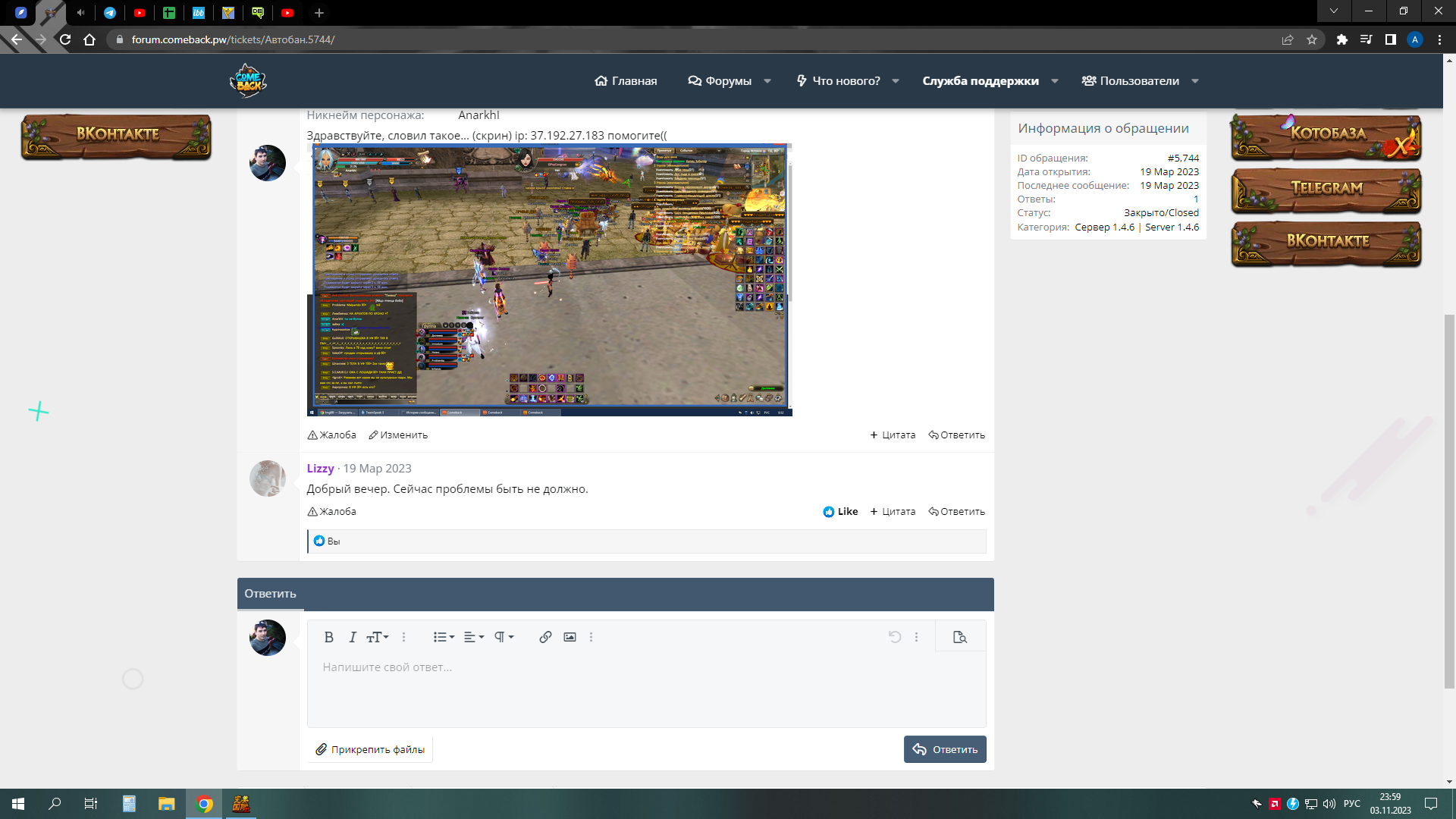The image size is (1456, 819).
Task: Open the browser home page
Action: (x=89, y=39)
